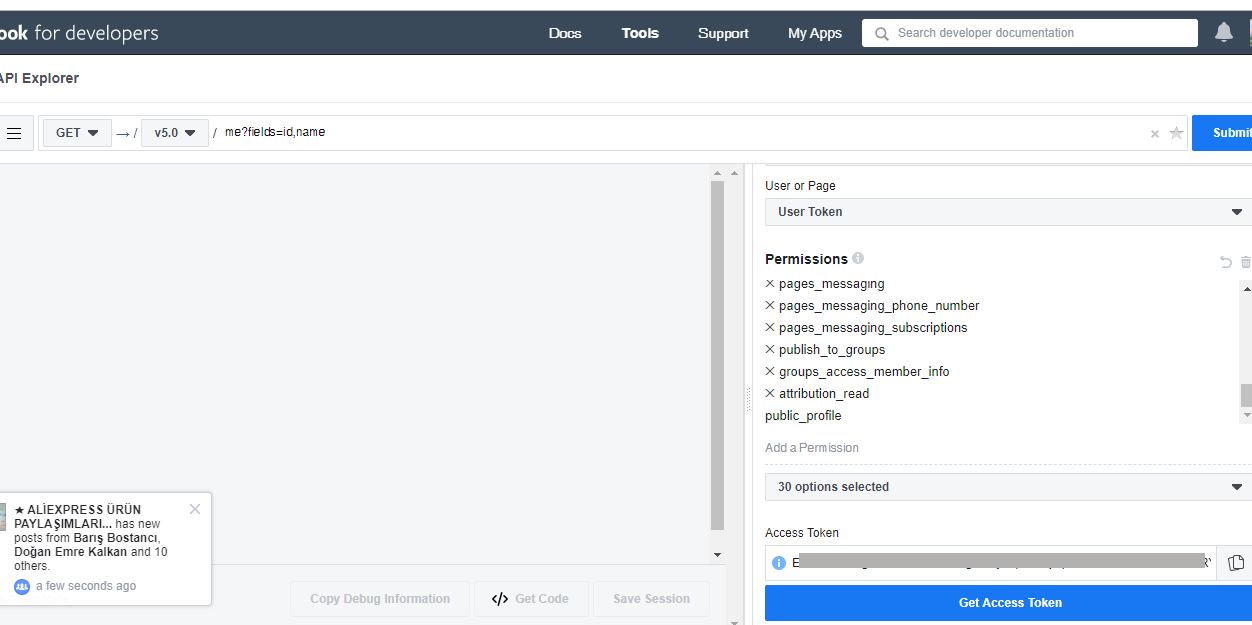The image size is (1252, 625).
Task: Open the AliExpress group notification
Action: point(105,548)
